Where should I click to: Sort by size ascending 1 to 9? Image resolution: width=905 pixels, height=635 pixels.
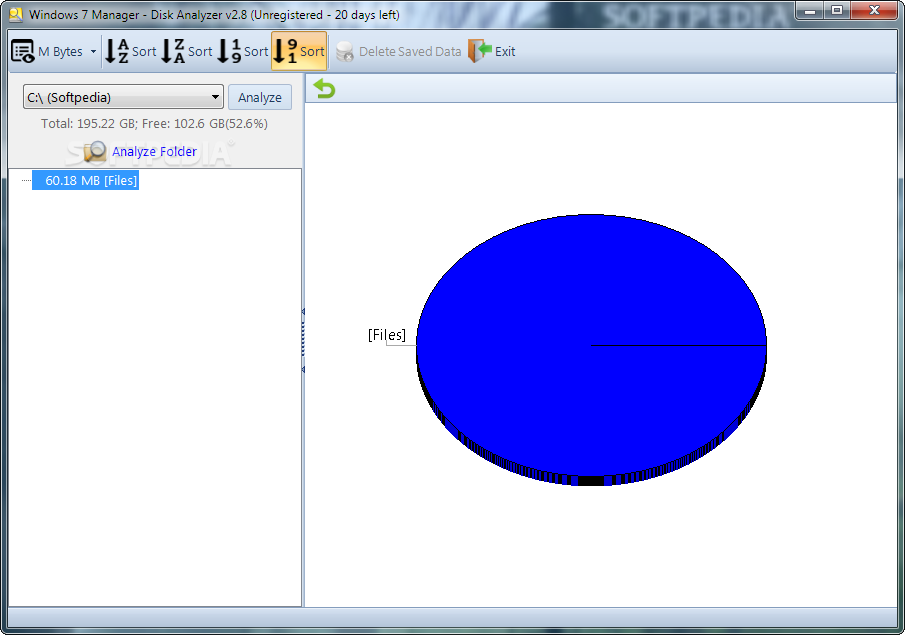[242, 51]
